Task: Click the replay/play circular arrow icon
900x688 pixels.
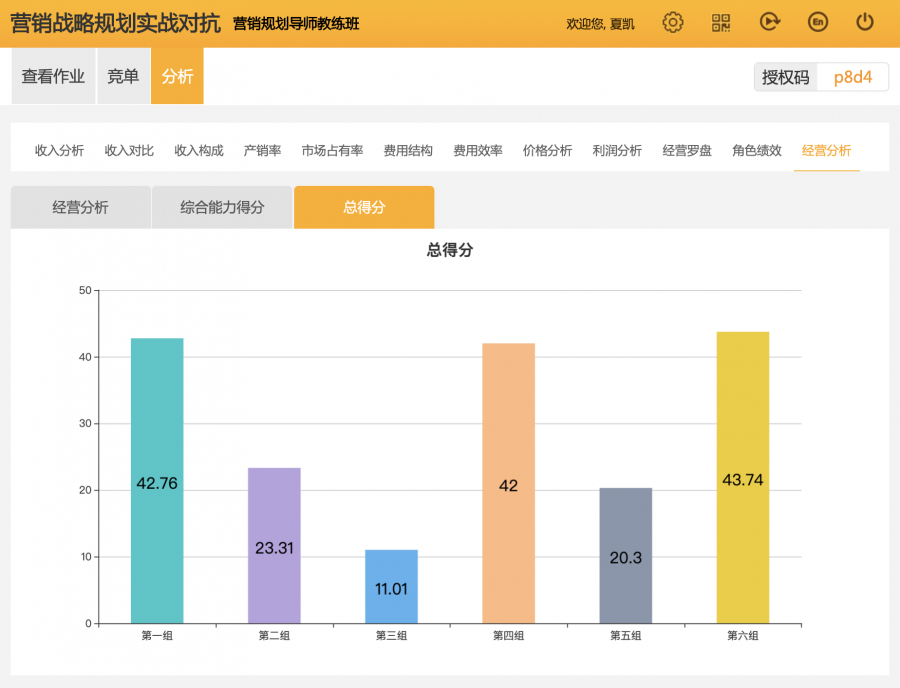Action: (769, 23)
